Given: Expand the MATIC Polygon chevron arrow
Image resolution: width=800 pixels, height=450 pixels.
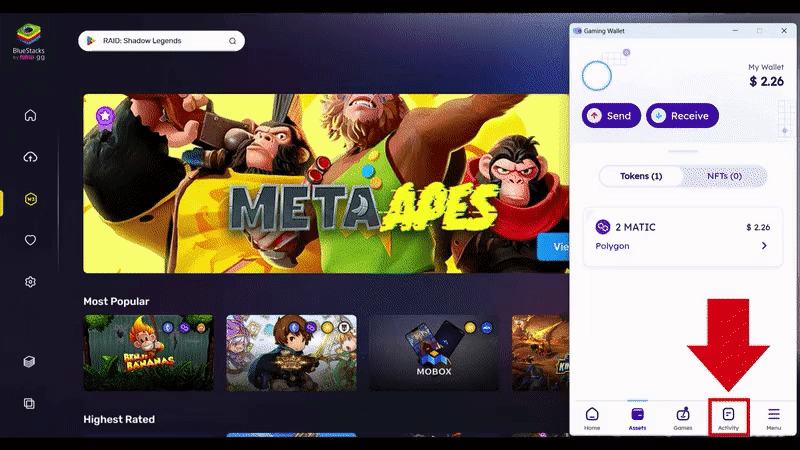Looking at the screenshot, I should pos(764,246).
